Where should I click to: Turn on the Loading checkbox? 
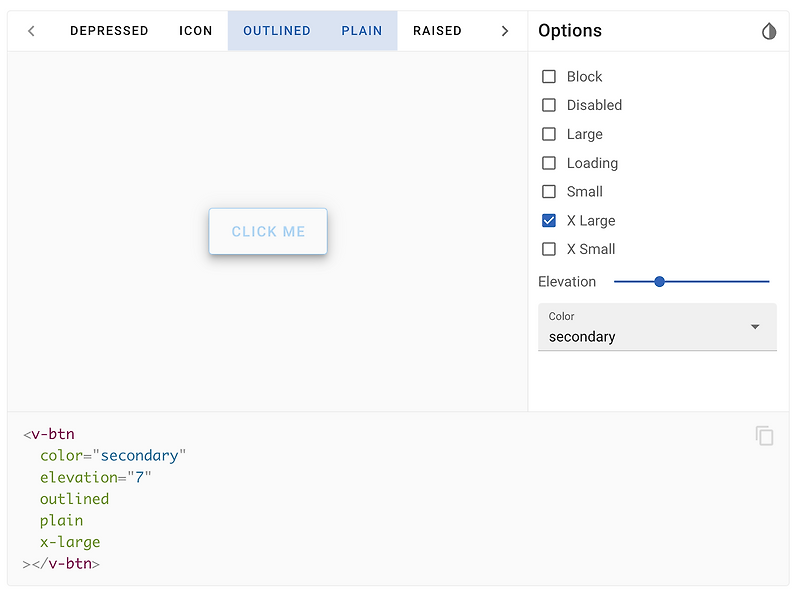click(x=549, y=163)
